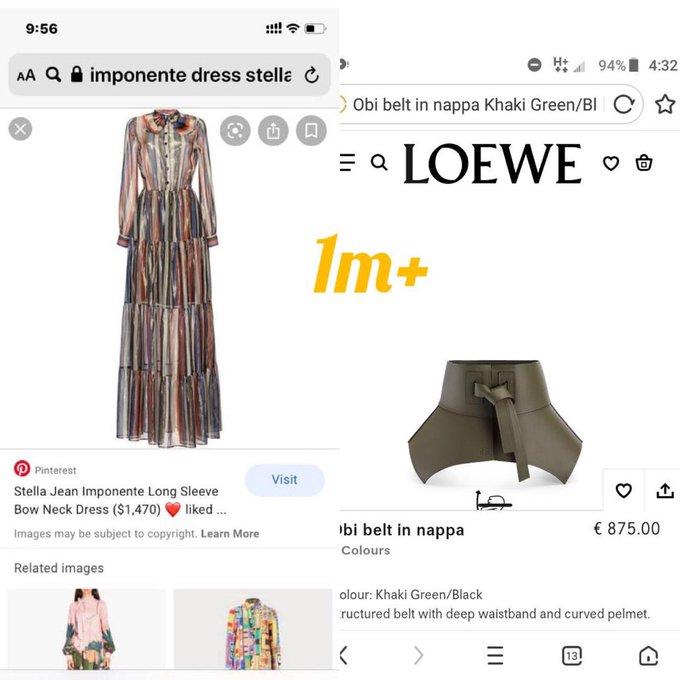Open the Loewe hamburger menu

[x=347, y=163]
